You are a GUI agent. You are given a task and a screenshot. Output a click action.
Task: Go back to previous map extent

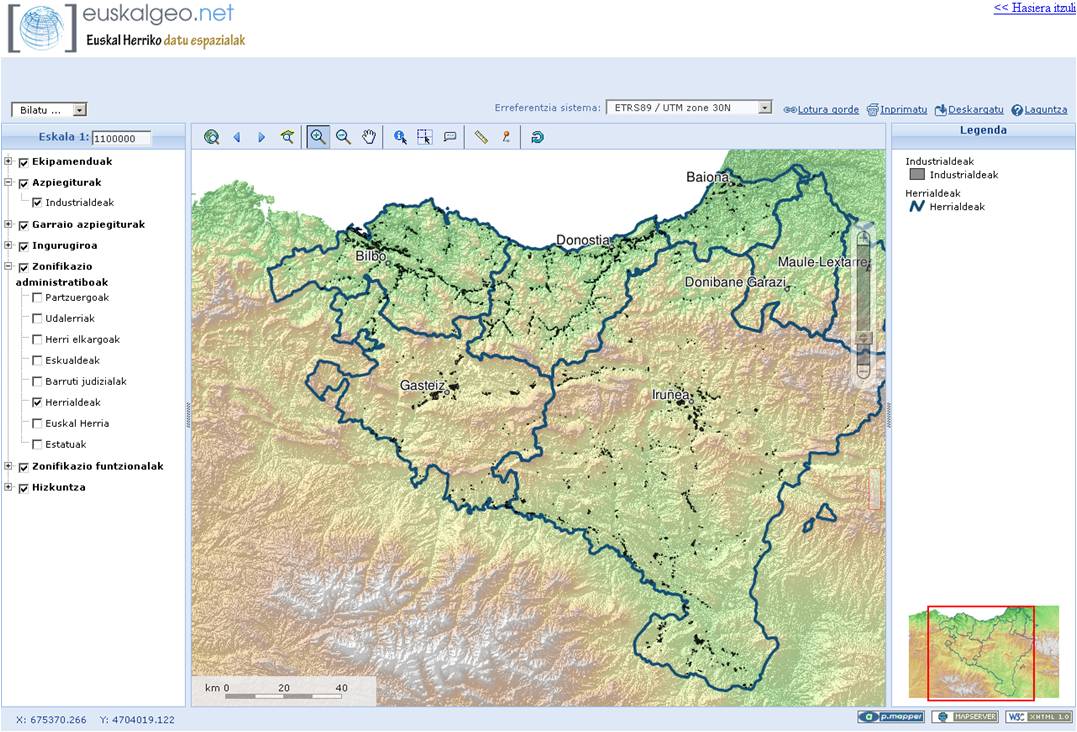click(x=237, y=137)
